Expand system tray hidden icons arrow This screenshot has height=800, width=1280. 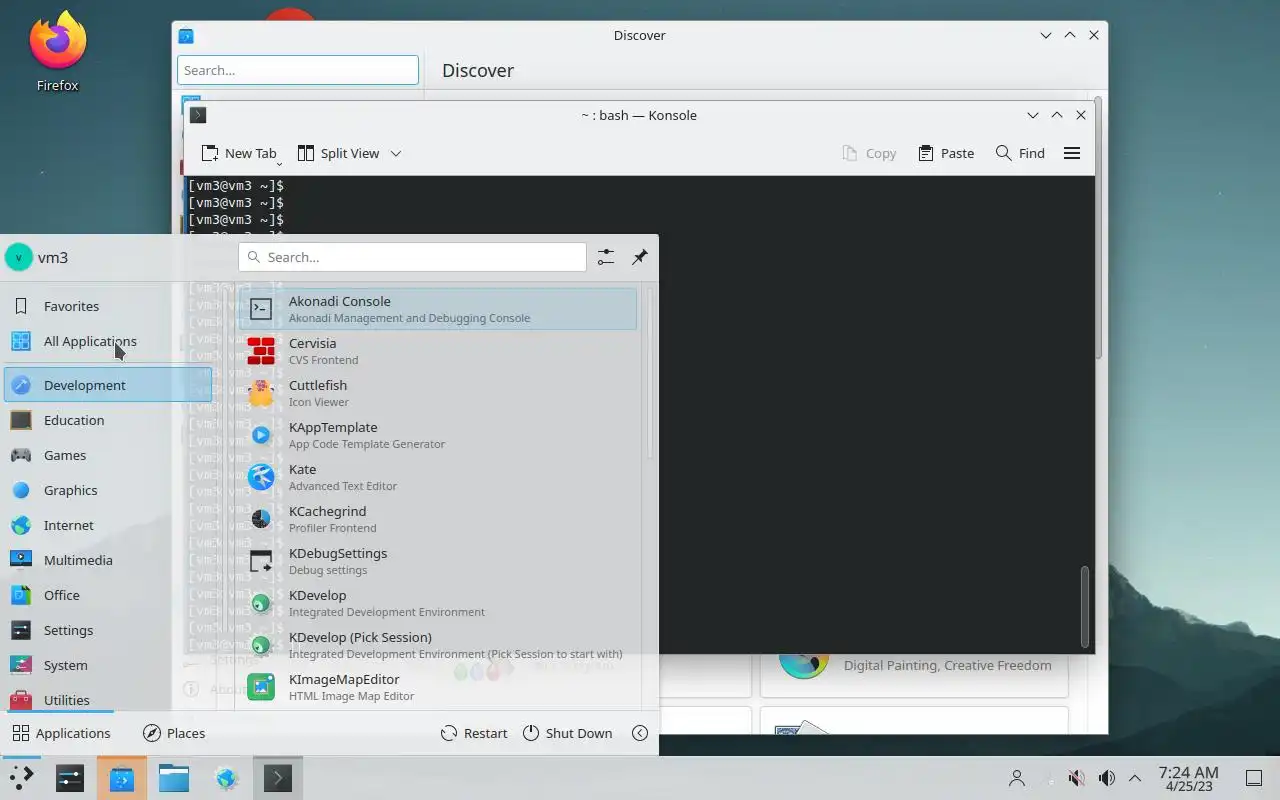[1135, 778]
